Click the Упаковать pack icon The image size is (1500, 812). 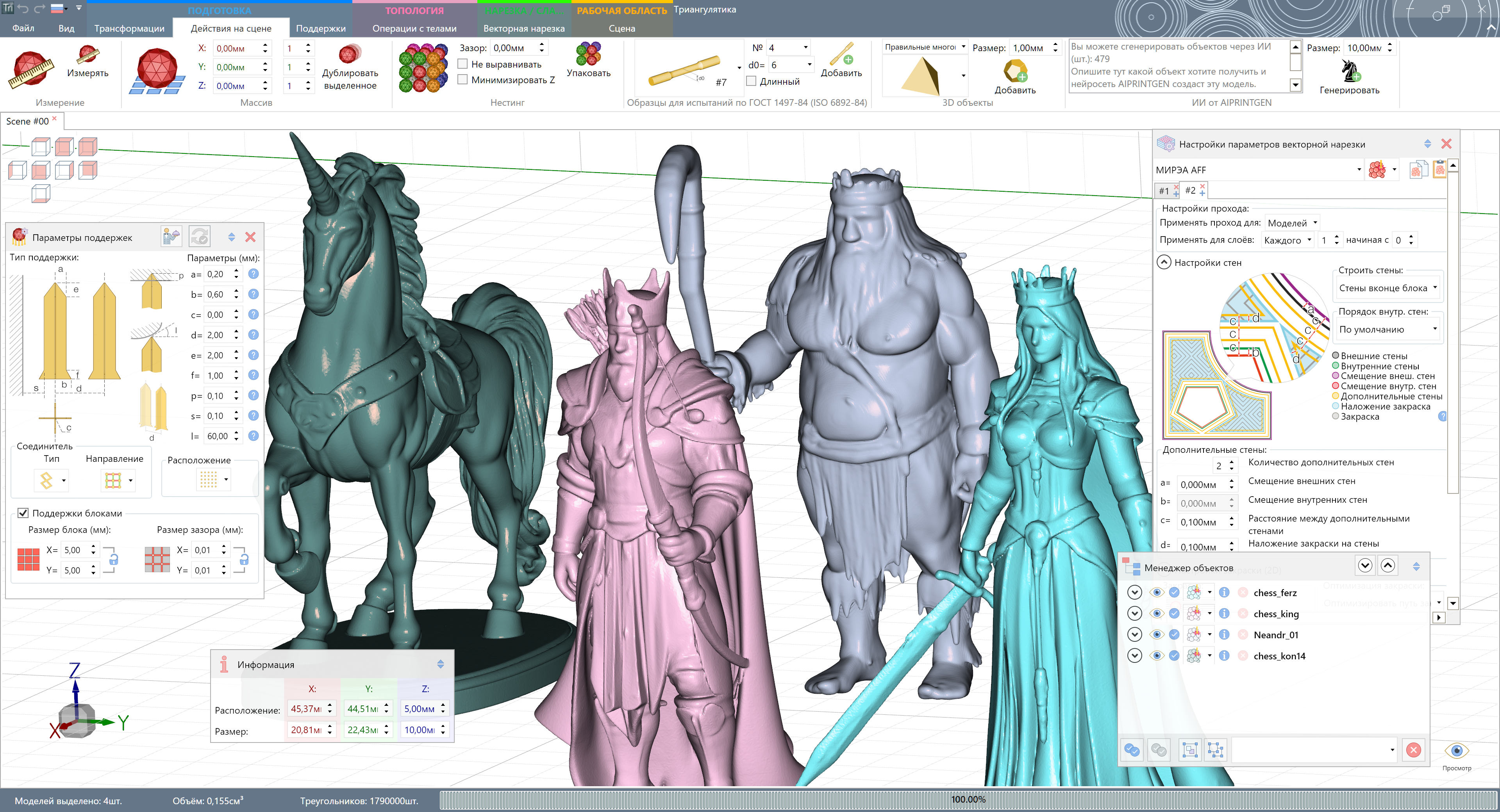pos(588,53)
